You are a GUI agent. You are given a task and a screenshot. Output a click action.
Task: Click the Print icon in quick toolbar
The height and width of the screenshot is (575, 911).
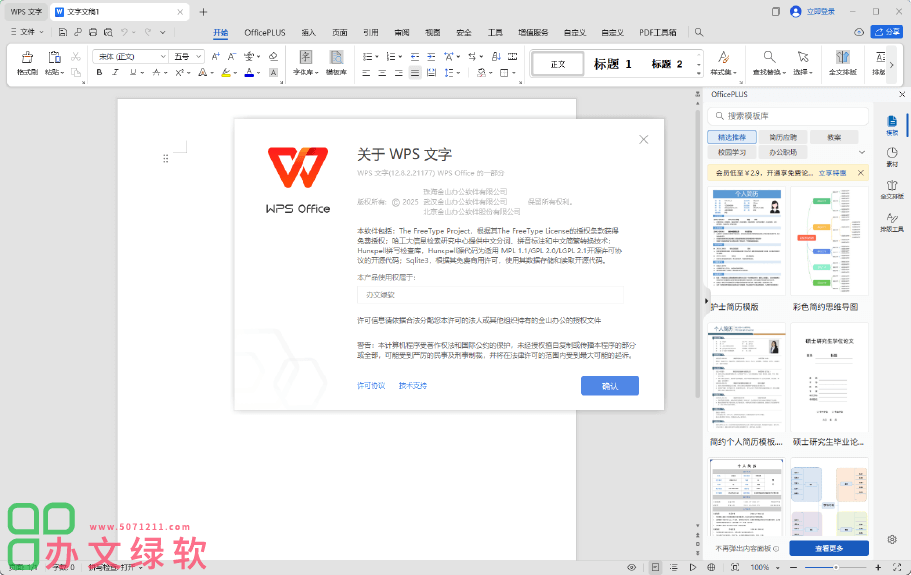[93, 33]
